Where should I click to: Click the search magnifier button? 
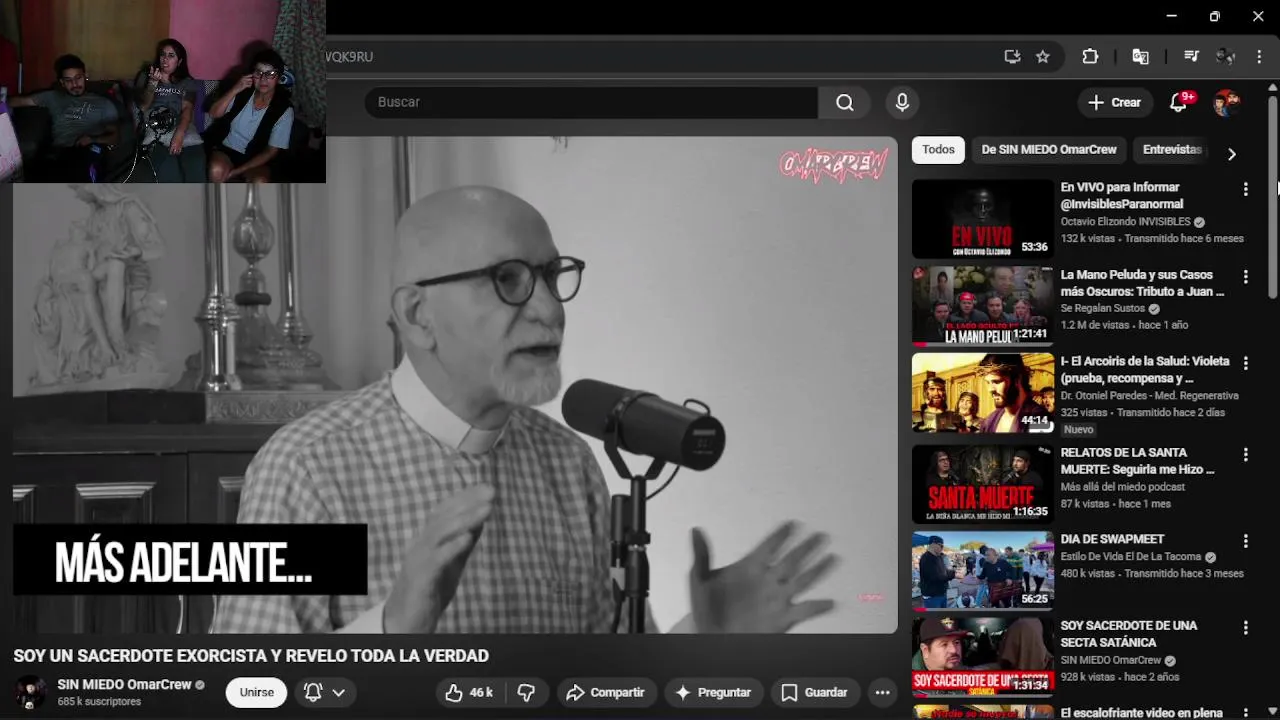coord(845,102)
